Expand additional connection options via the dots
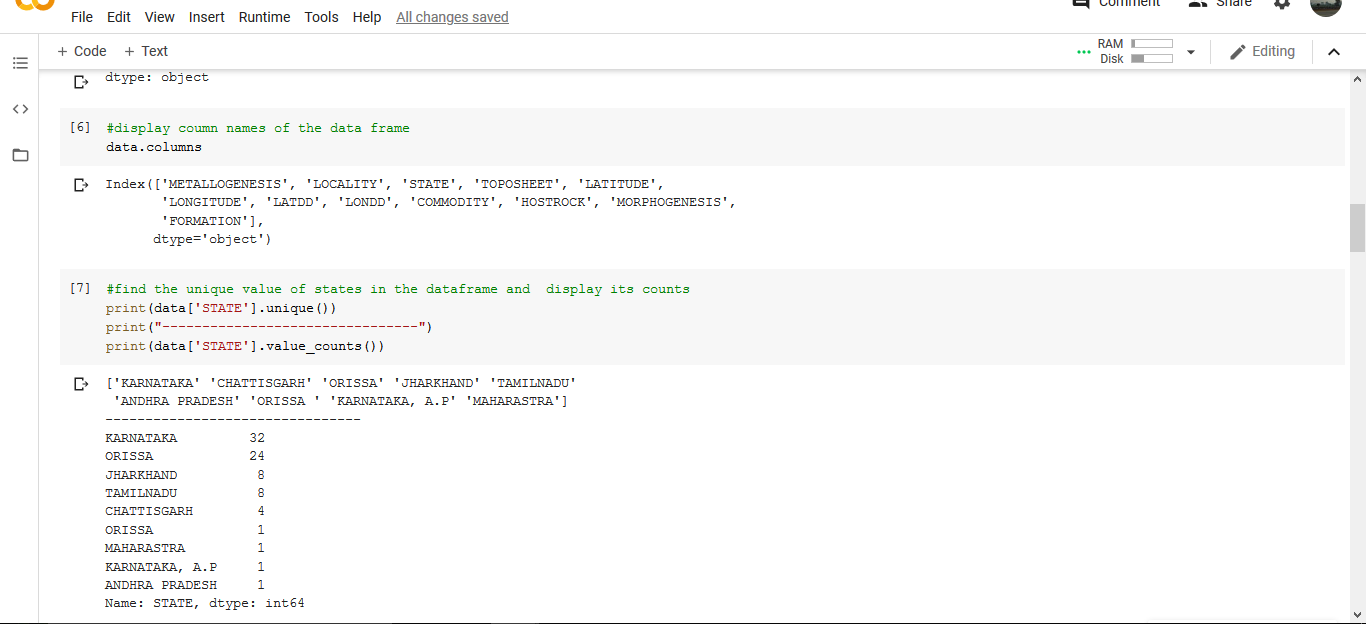The image size is (1366, 624). pyautogui.click(x=1083, y=51)
